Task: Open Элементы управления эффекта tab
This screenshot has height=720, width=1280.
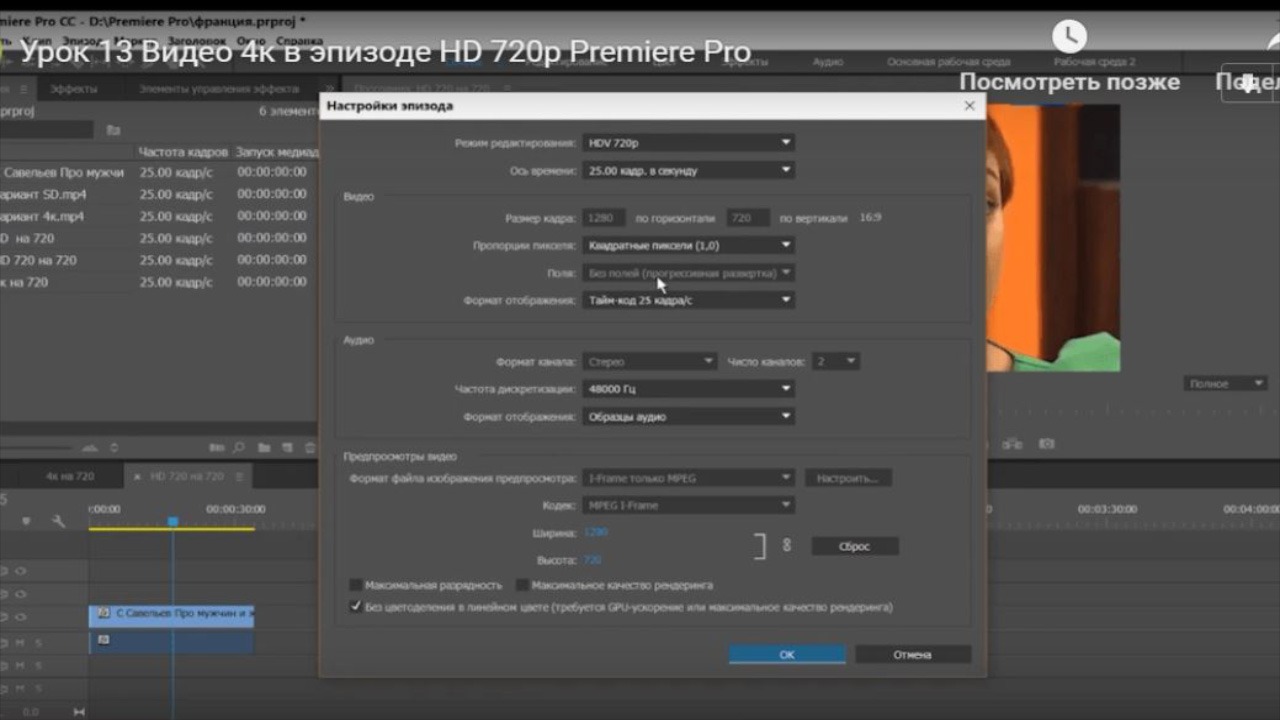Action: click(x=218, y=89)
